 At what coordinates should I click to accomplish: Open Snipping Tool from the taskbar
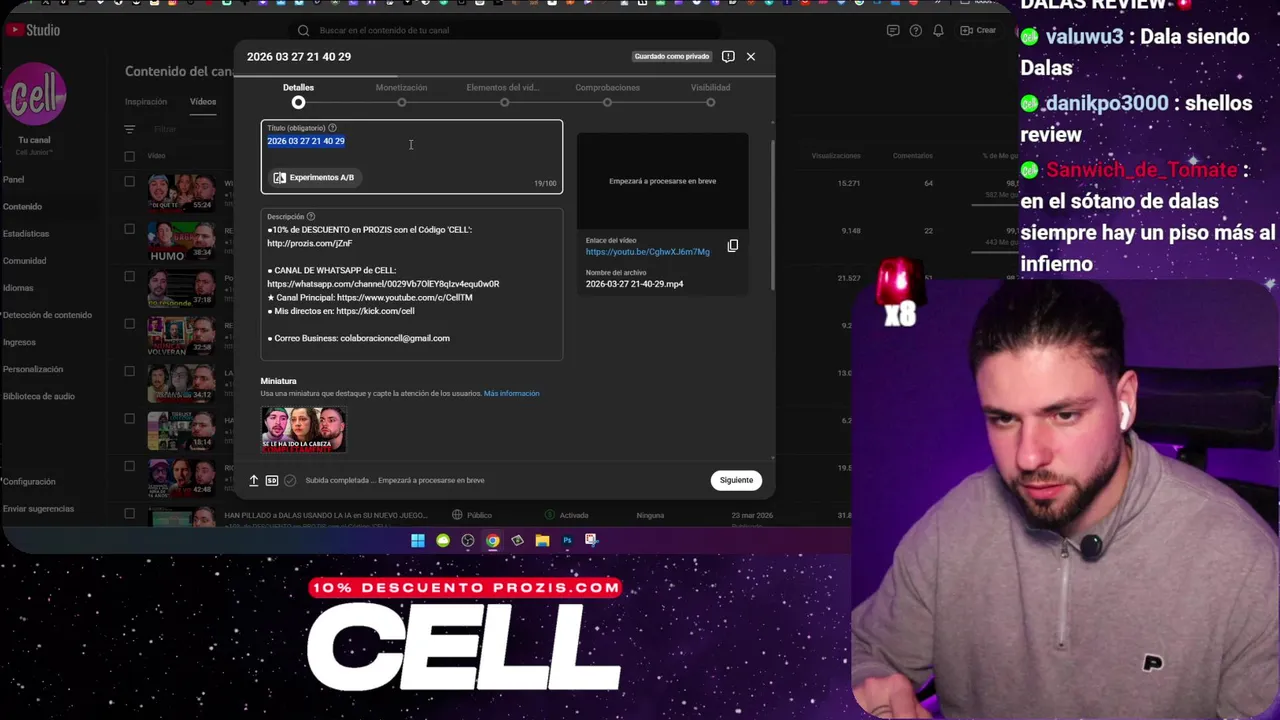[591, 541]
